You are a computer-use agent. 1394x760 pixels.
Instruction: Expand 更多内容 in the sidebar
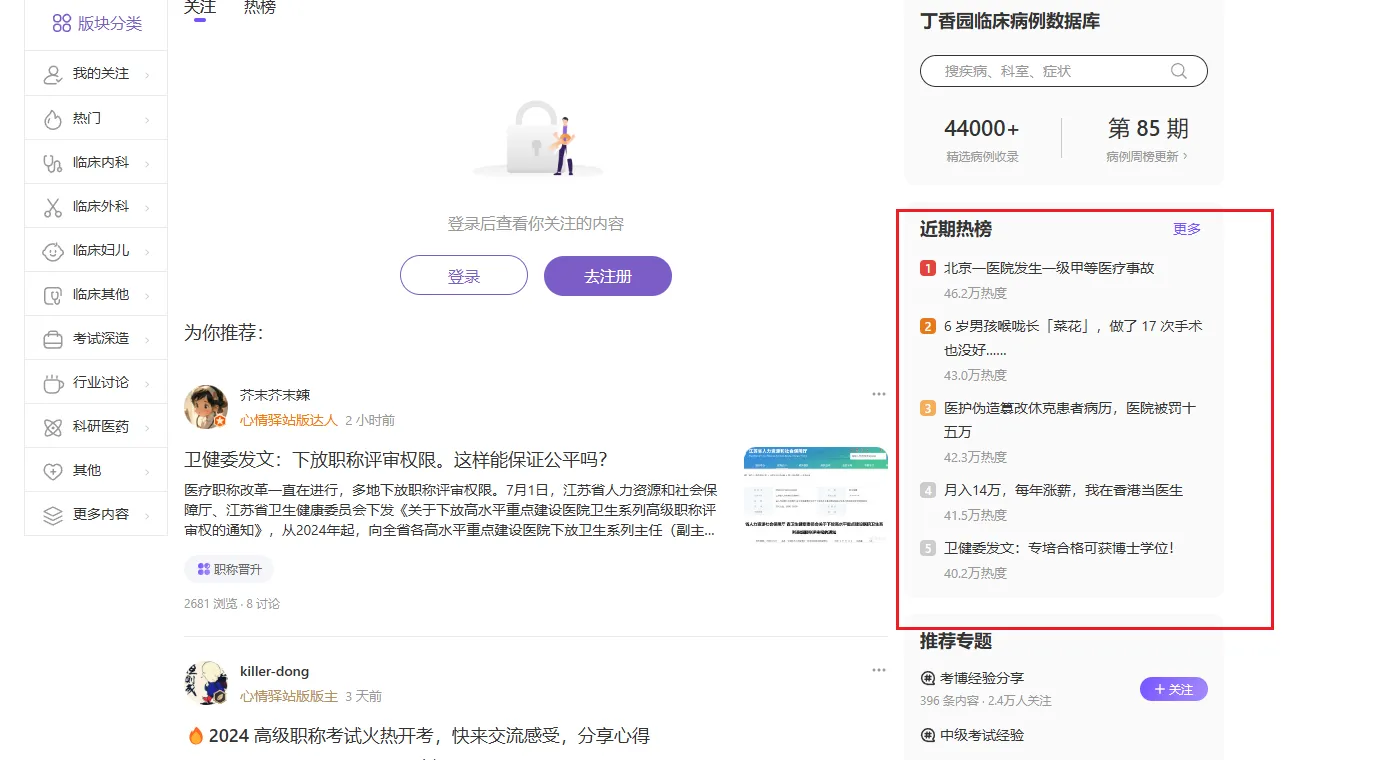[x=147, y=515]
